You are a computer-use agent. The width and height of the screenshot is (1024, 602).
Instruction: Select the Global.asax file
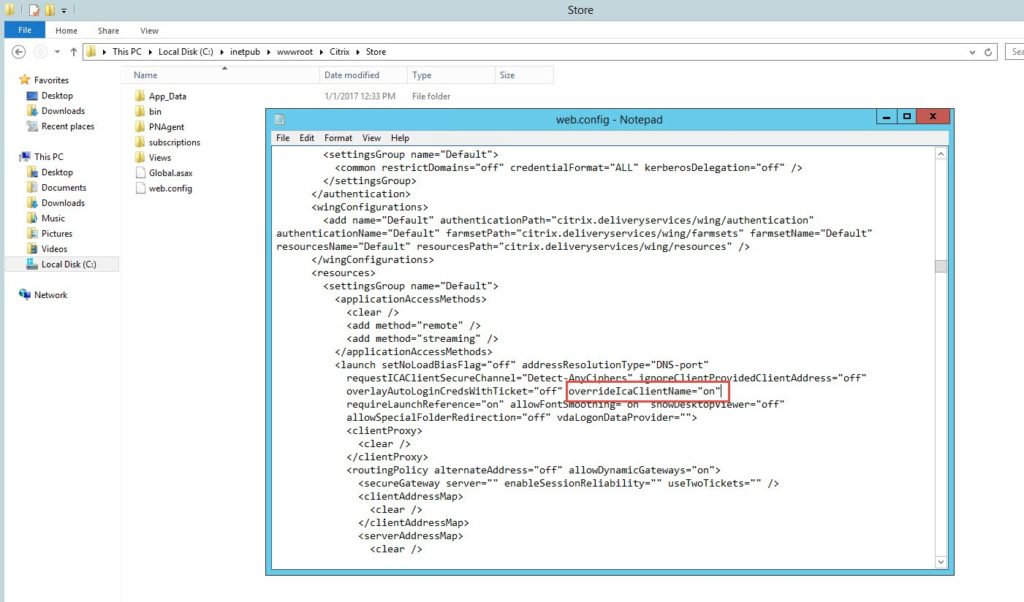(170, 173)
